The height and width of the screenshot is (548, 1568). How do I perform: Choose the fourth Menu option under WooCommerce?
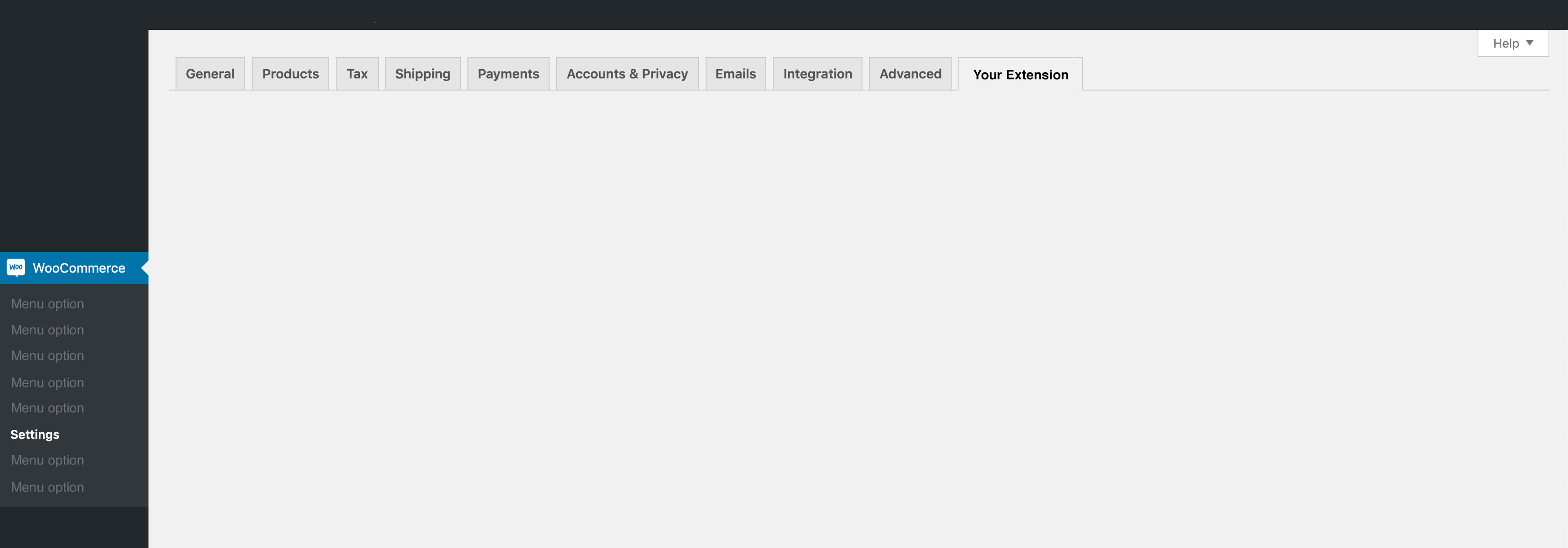(x=48, y=383)
